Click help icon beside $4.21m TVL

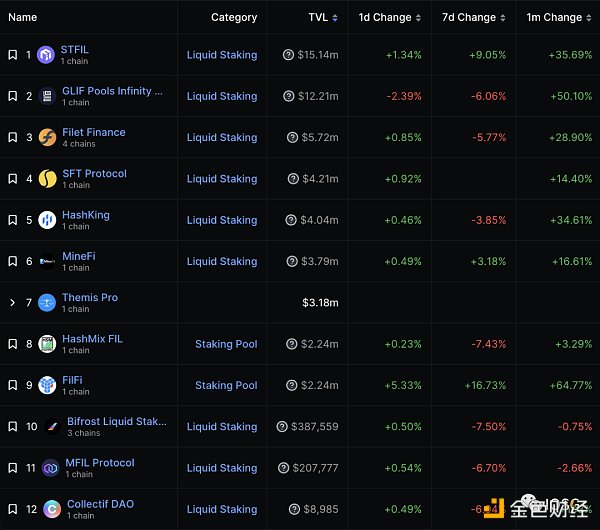(293, 179)
